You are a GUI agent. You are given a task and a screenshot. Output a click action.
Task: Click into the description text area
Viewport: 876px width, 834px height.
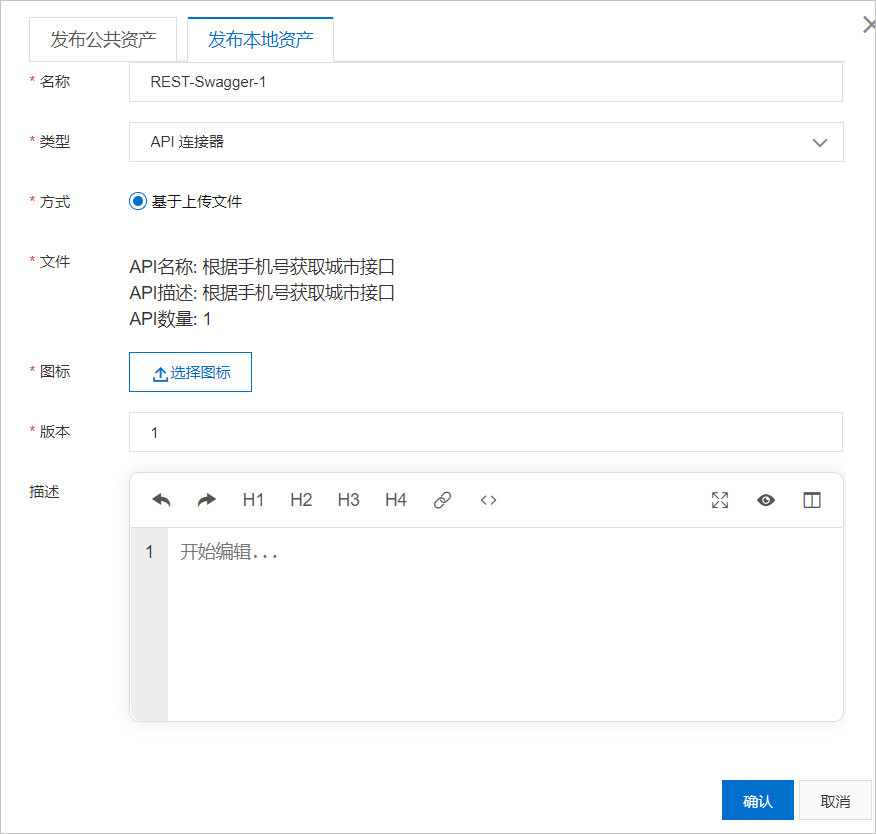(x=504, y=624)
